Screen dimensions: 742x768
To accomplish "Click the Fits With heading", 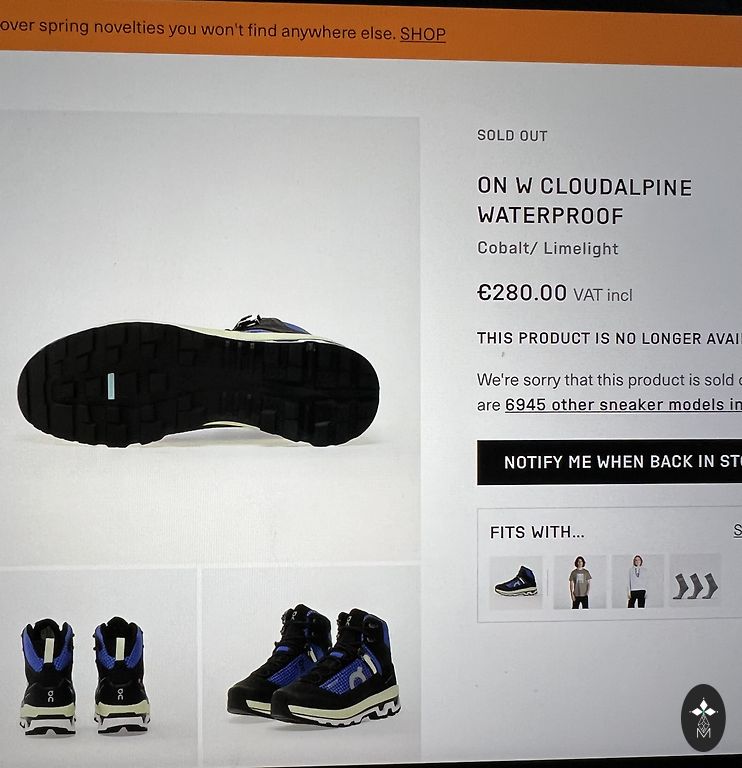I will pos(537,532).
